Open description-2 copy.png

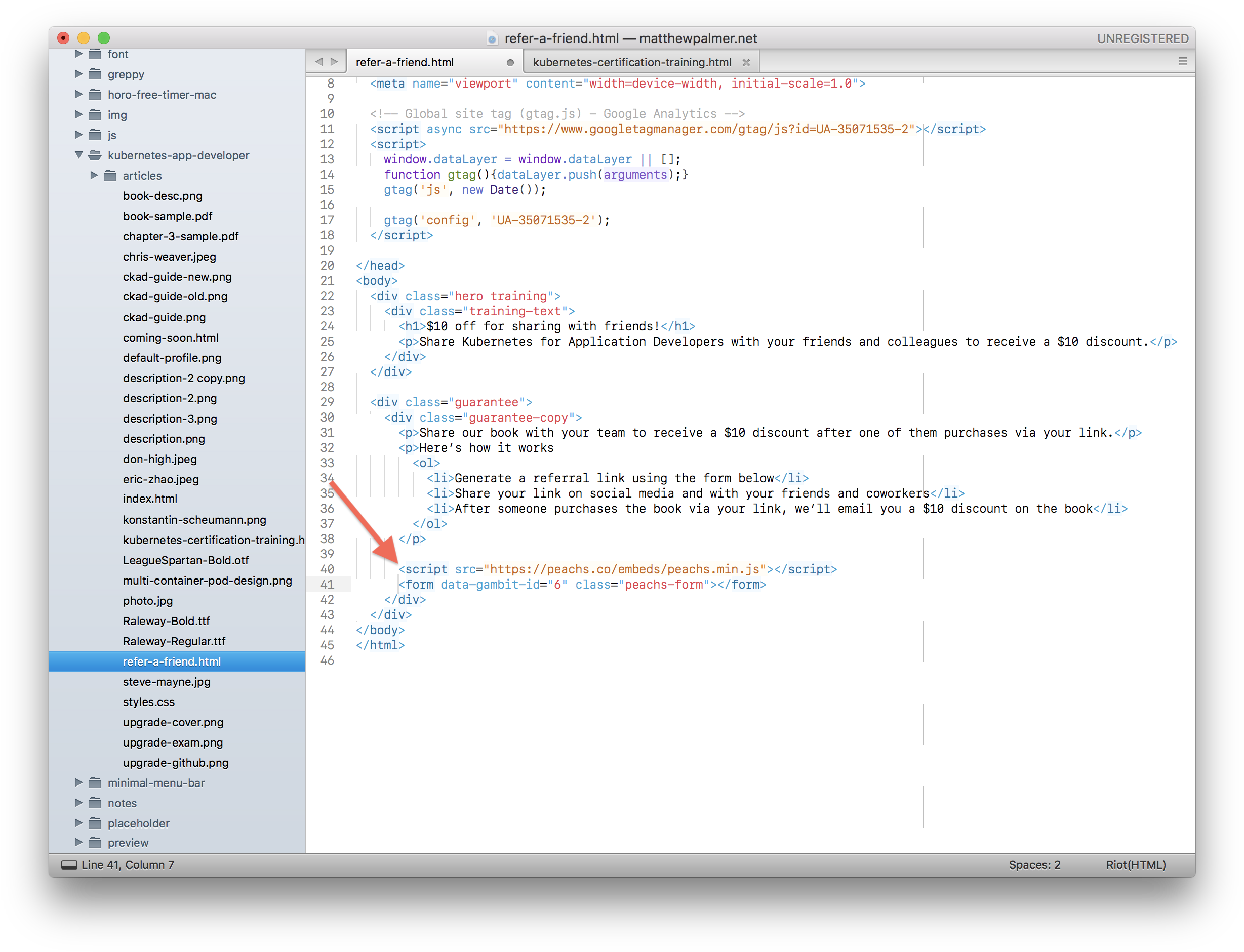click(x=184, y=378)
